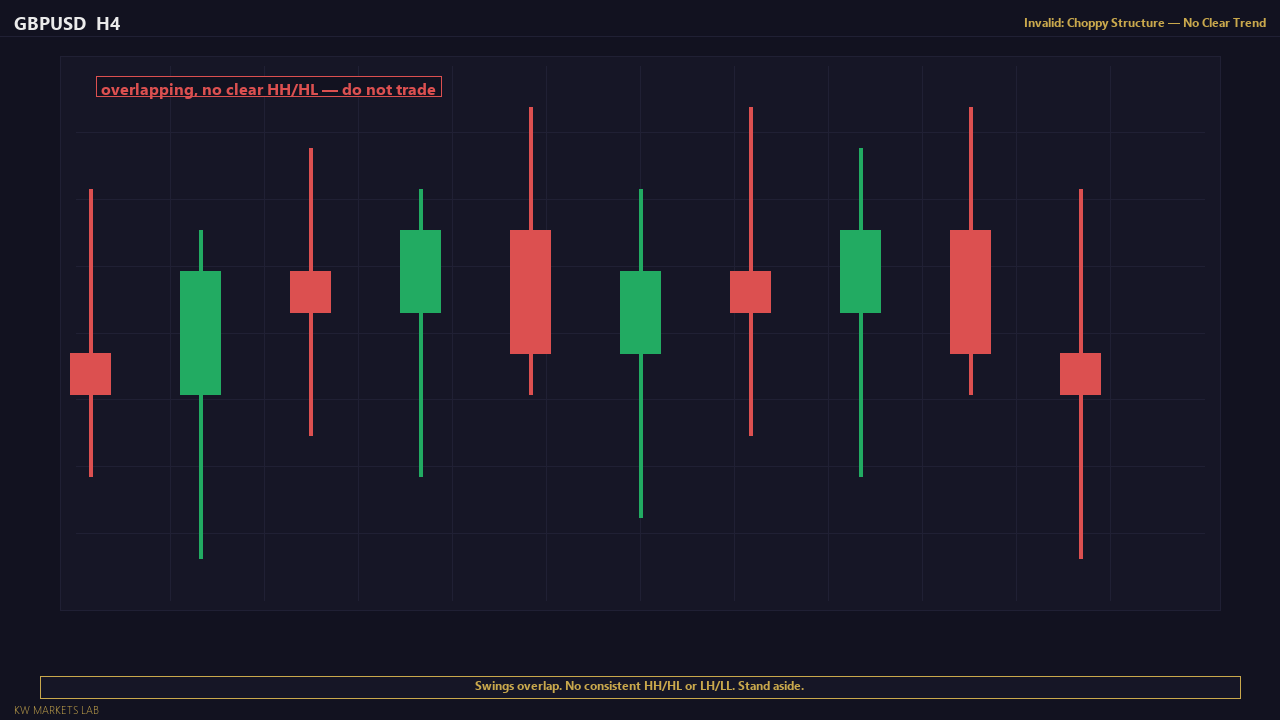
Task: Select the red overlapping do-not-trade annotation box
Action: (x=269, y=87)
